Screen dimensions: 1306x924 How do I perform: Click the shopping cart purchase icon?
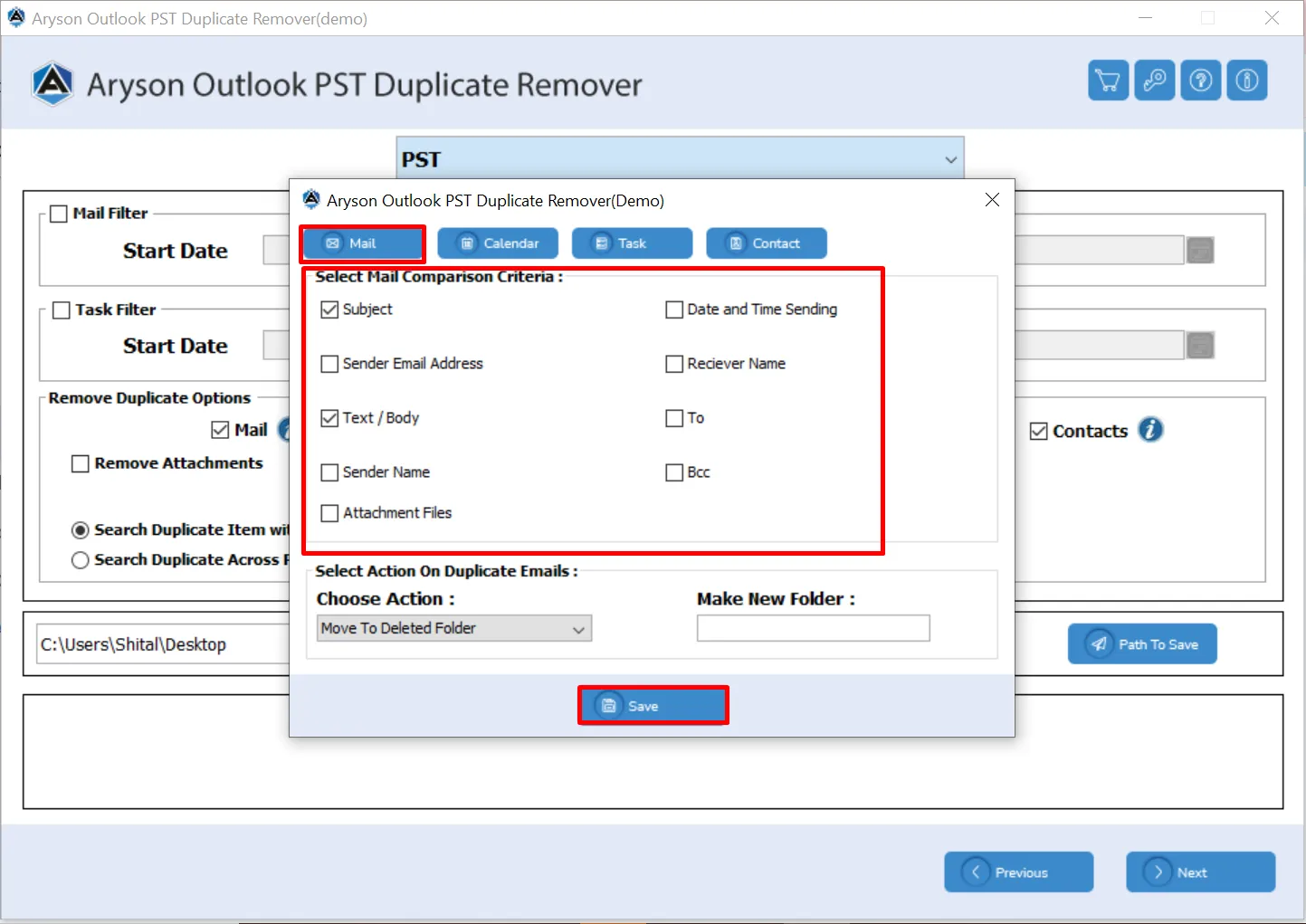click(1108, 81)
